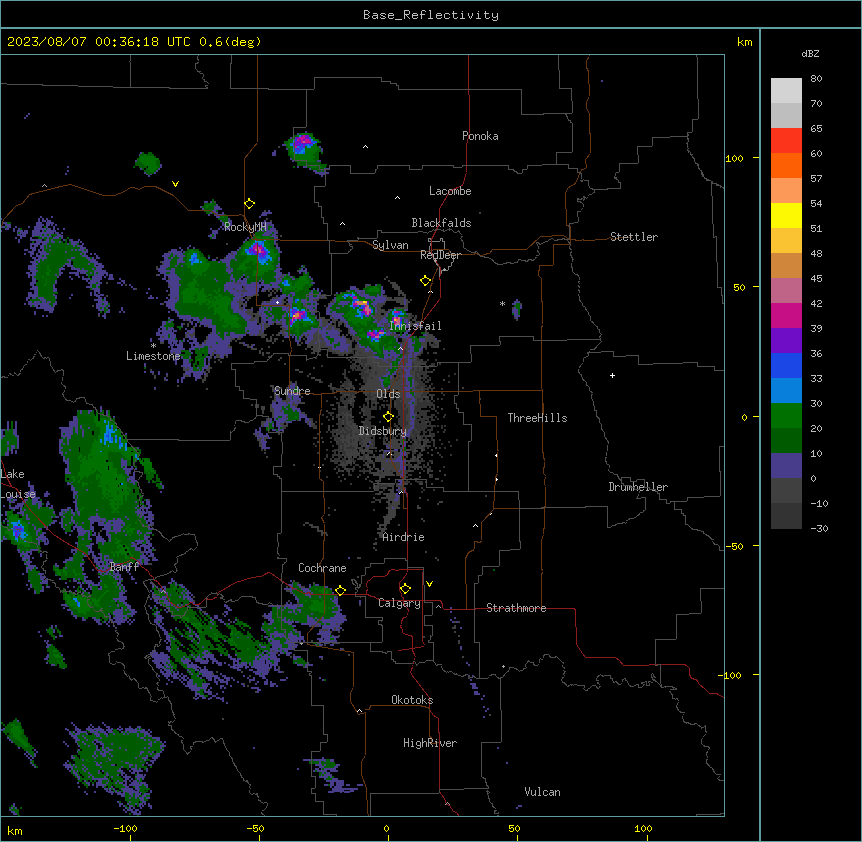Viewport: 862px width, 842px height.
Task: Click the Limestone label
Action: tap(153, 356)
